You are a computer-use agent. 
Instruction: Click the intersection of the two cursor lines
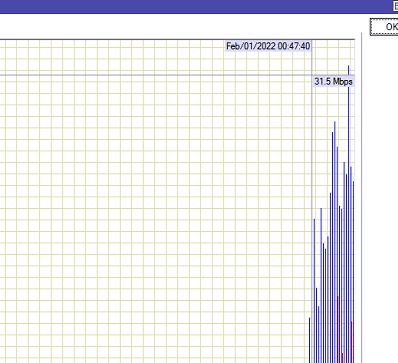coord(312,75)
